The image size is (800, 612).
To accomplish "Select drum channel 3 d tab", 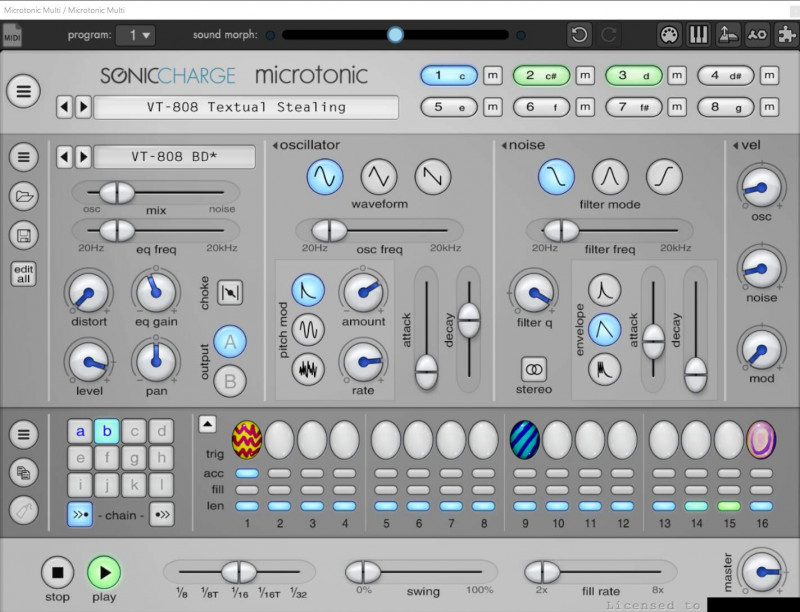I will pyautogui.click(x=634, y=76).
